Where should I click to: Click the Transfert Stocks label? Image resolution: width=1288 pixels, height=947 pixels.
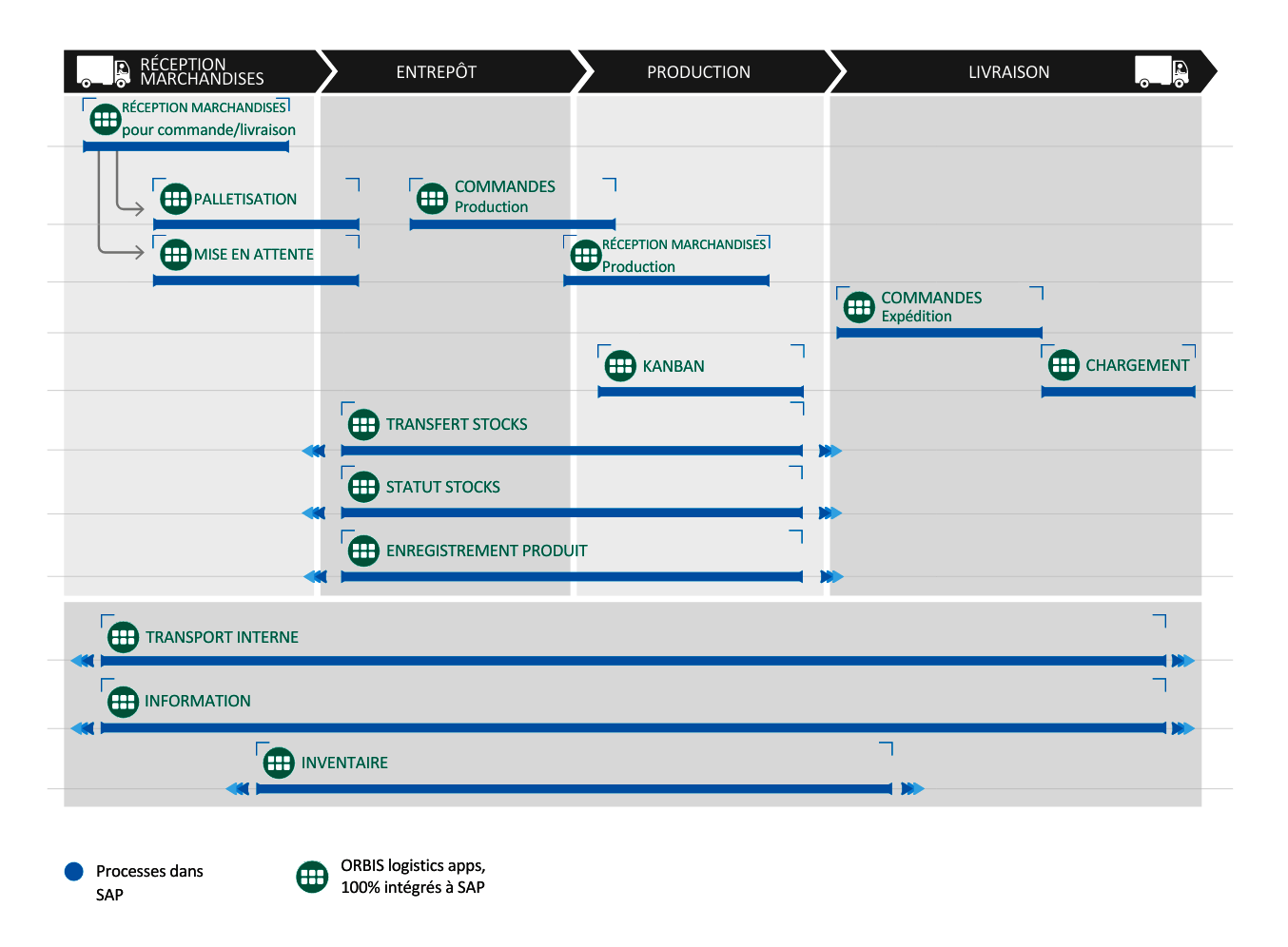(x=457, y=424)
